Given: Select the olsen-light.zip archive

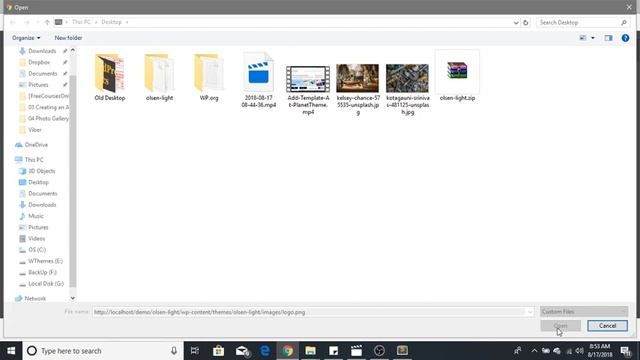Looking at the screenshot, I should (457, 76).
